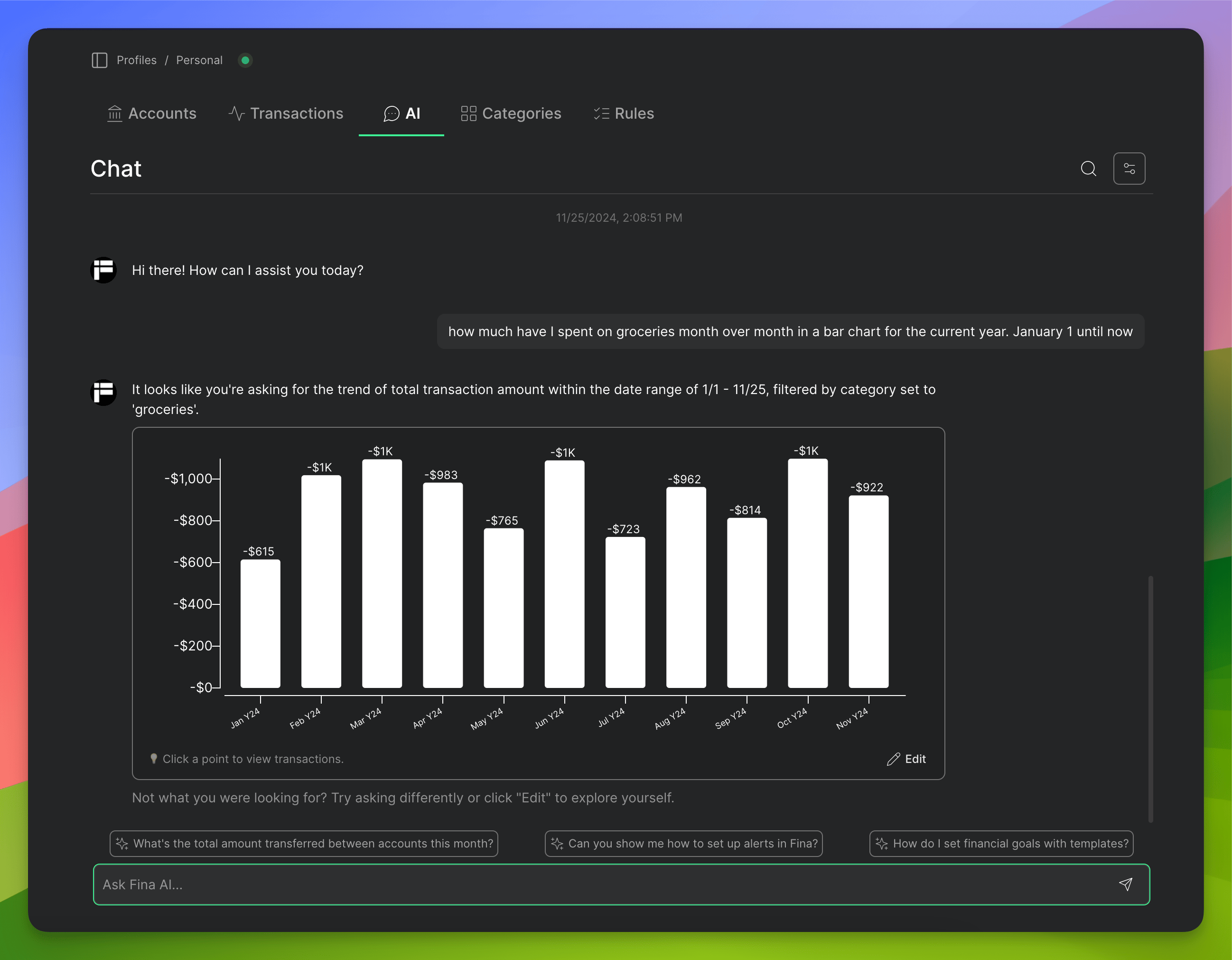Focus the Ask Fina AI input field

click(621, 885)
